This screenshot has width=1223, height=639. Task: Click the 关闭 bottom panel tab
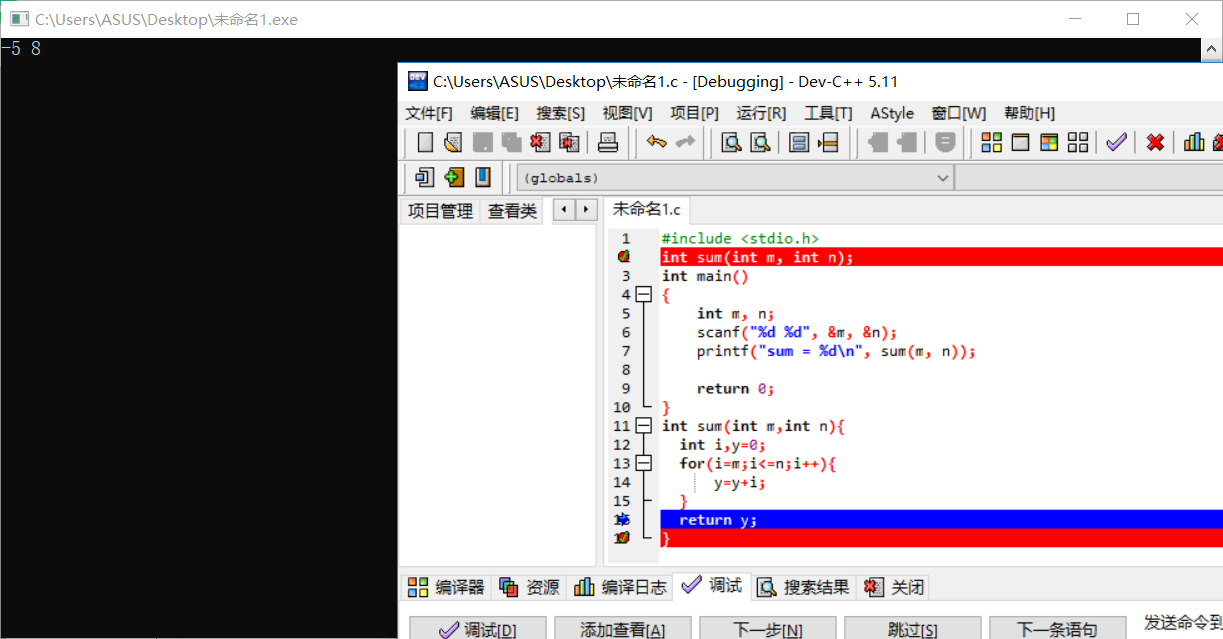pyautogui.click(x=894, y=587)
